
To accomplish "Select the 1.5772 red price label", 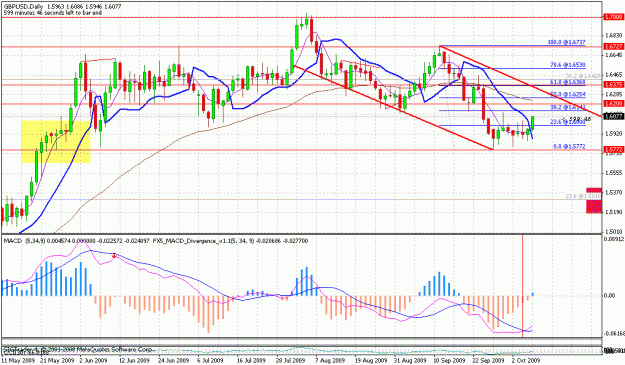I will (x=613, y=150).
